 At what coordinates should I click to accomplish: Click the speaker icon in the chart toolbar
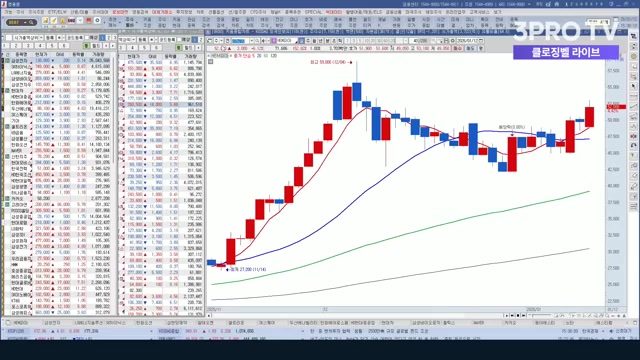pos(263,41)
